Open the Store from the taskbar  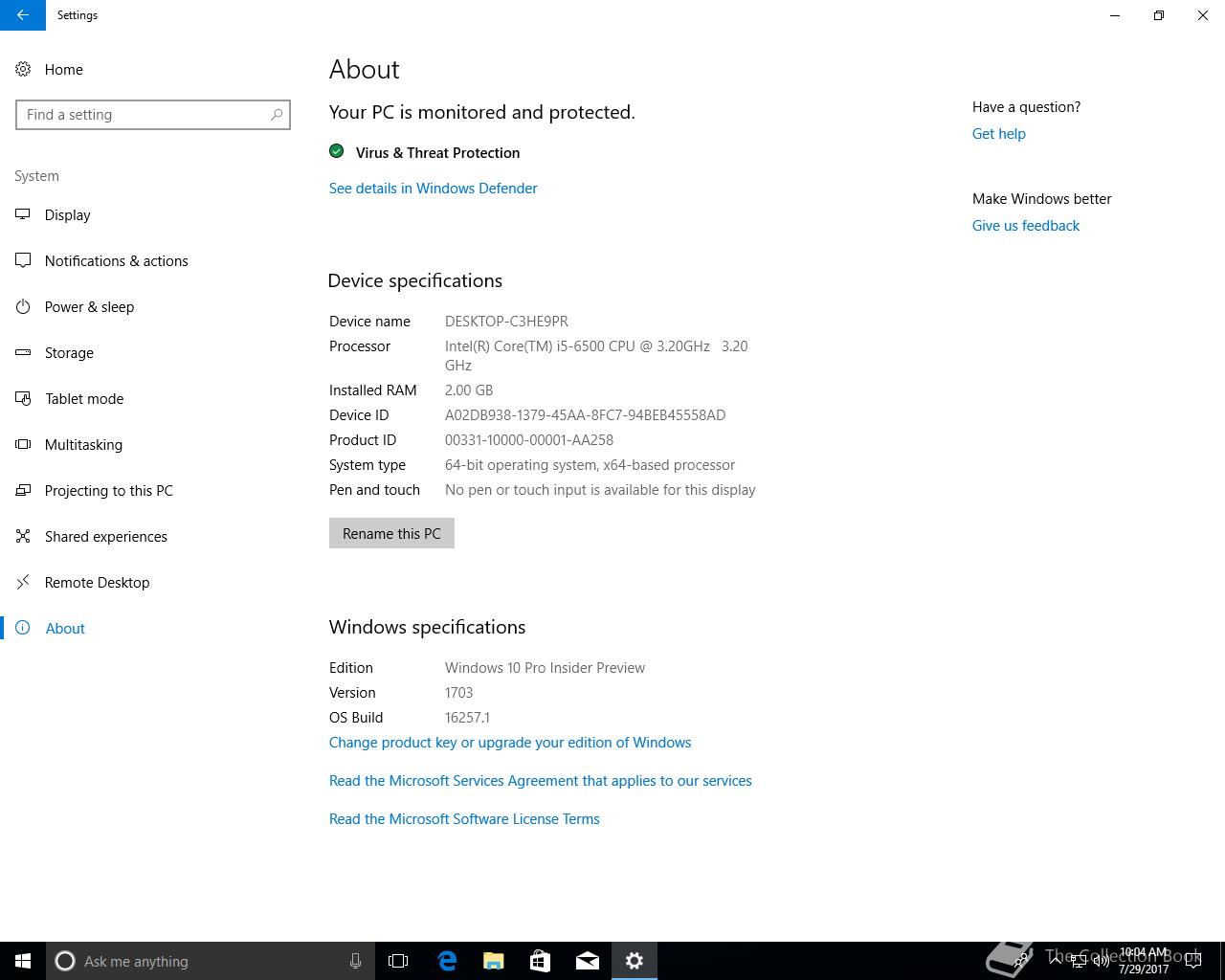click(541, 961)
